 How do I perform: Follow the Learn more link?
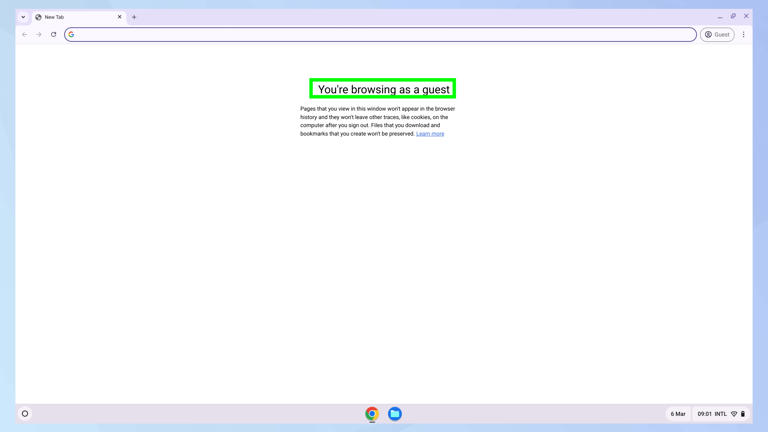pos(430,134)
